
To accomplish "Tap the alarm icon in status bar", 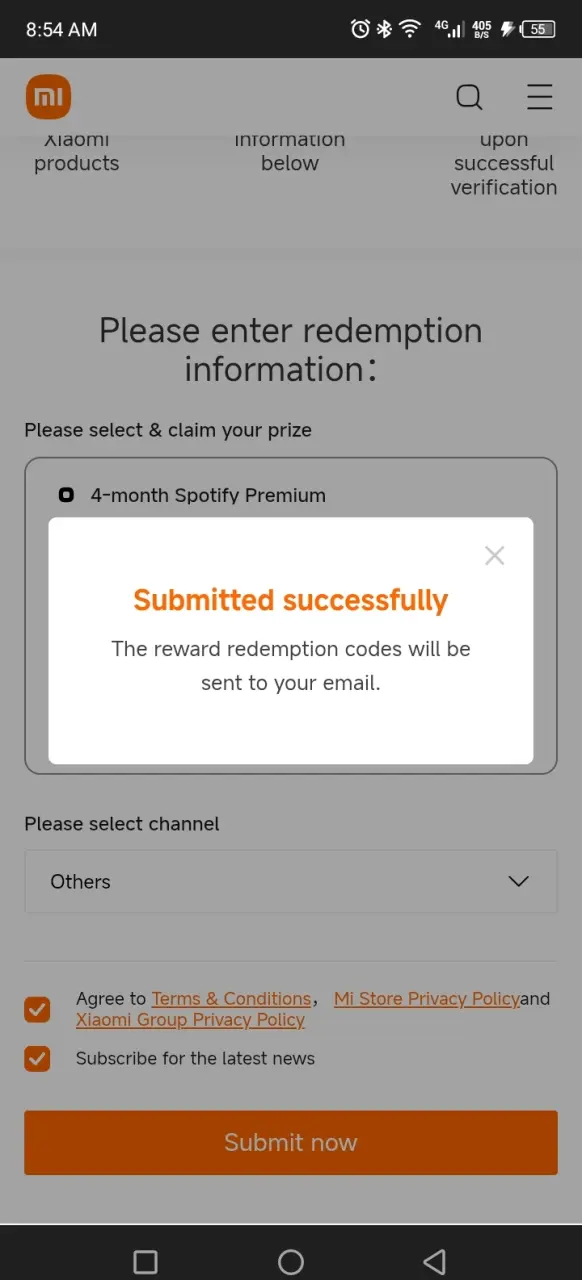I will [360, 29].
